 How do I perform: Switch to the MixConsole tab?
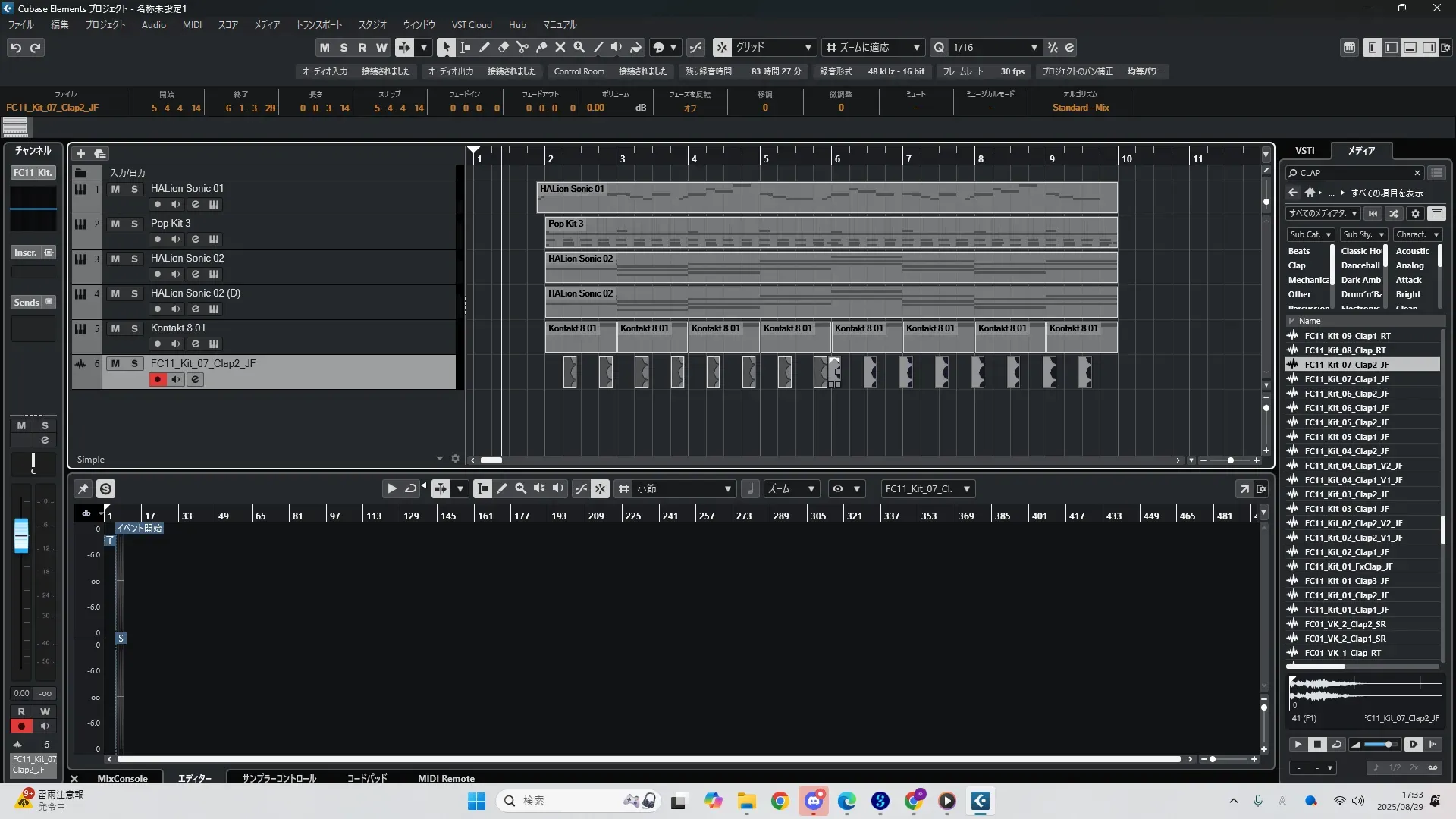pos(122,778)
